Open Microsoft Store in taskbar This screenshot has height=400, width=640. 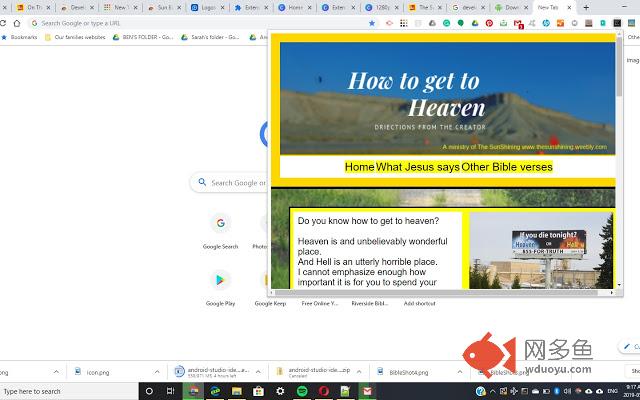(258, 391)
